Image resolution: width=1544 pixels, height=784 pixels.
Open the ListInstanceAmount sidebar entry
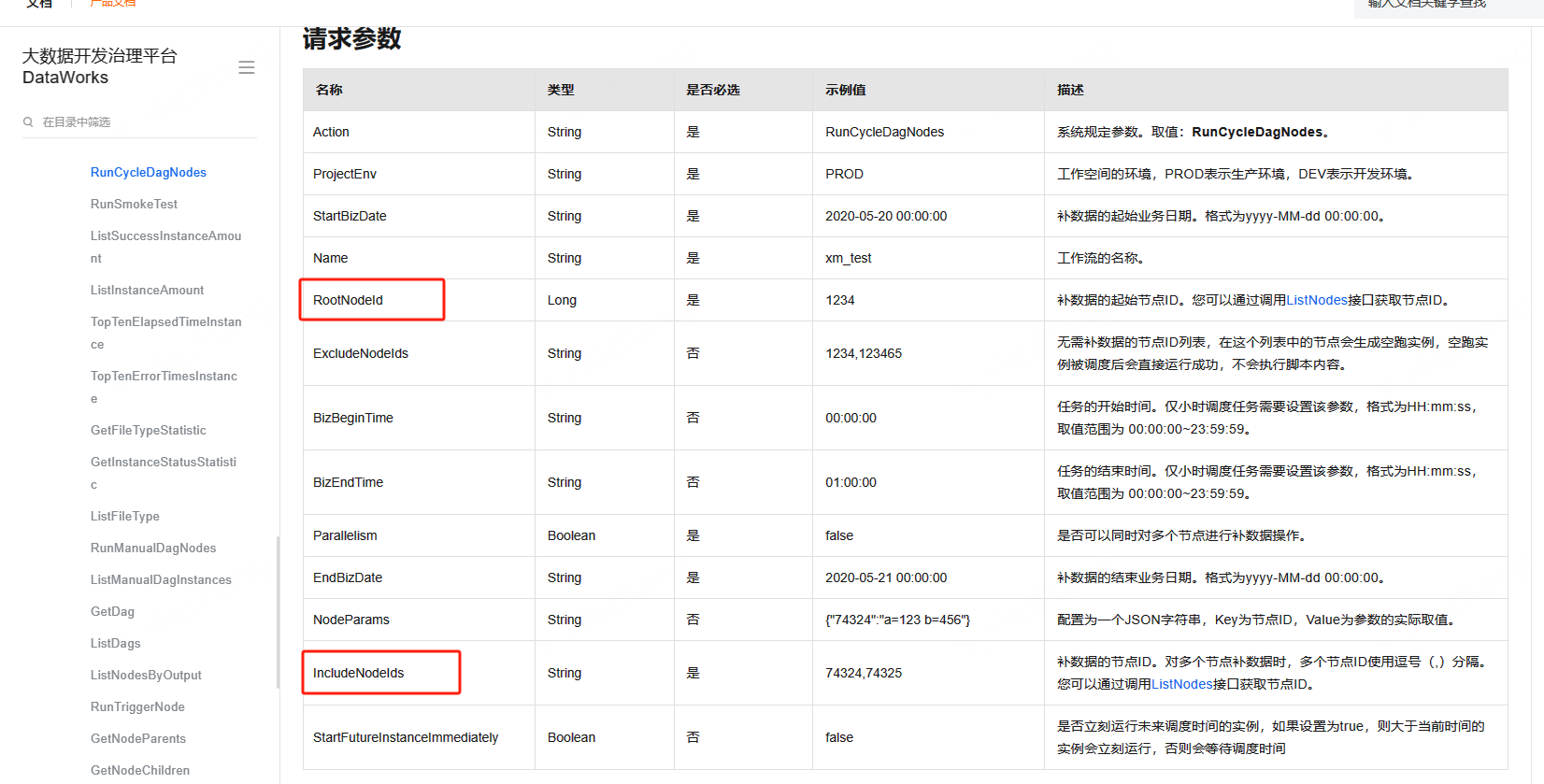coord(147,290)
